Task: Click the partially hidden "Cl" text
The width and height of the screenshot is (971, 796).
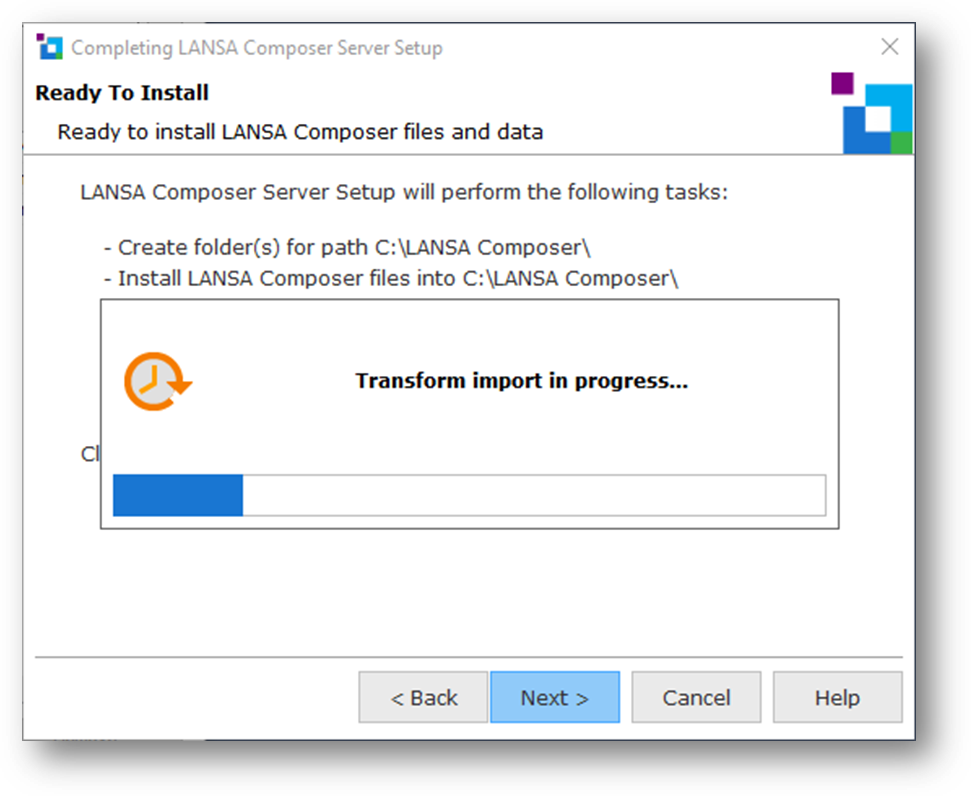Action: click(x=90, y=454)
